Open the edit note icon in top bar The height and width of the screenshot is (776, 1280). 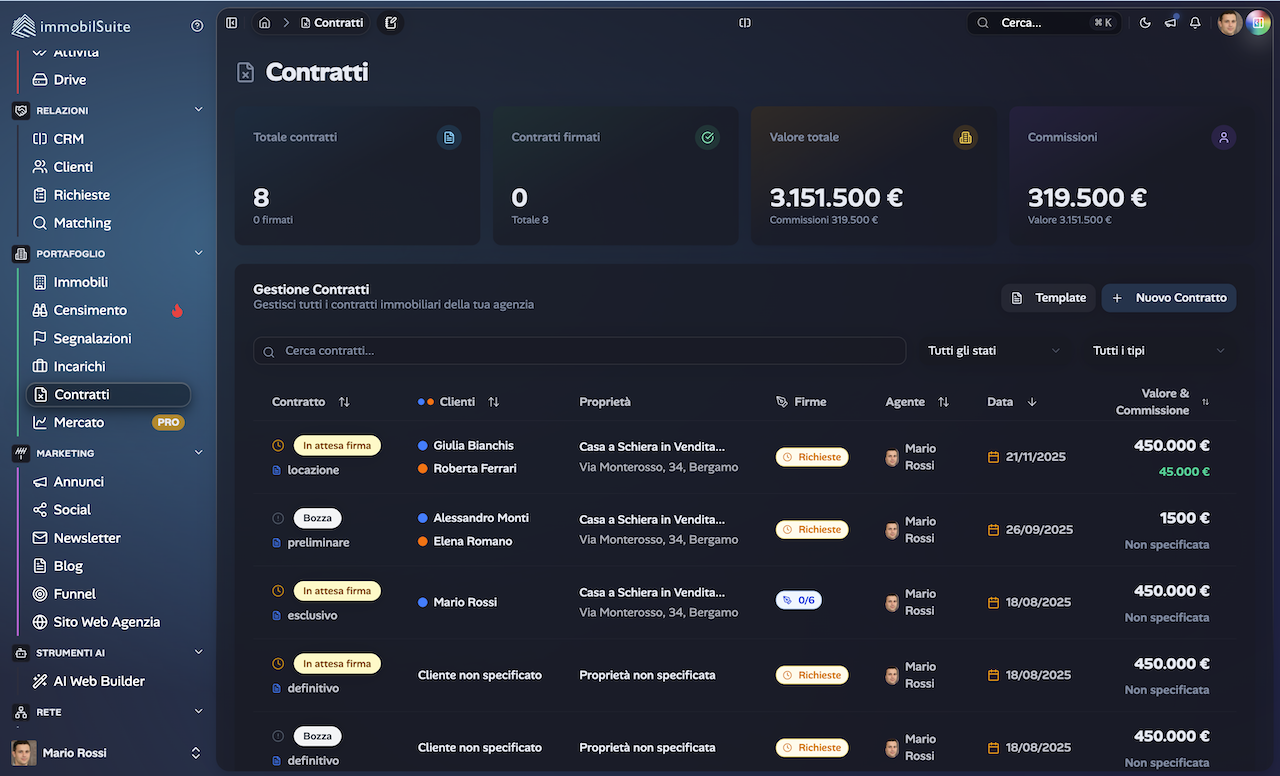[391, 23]
